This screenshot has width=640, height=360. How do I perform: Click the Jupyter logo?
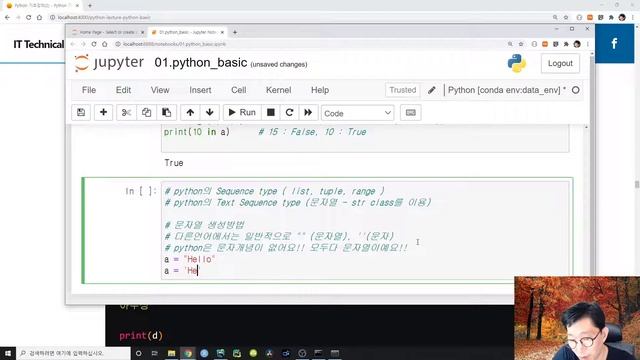tap(109, 63)
